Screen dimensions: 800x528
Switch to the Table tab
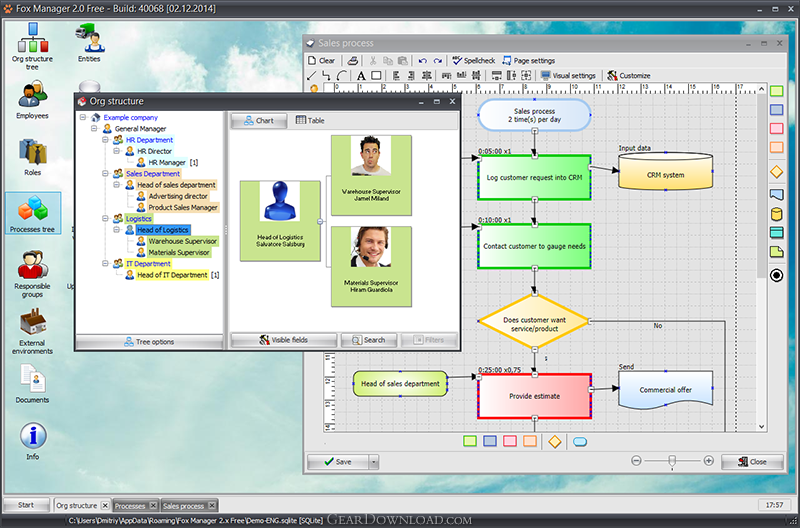(x=310, y=121)
